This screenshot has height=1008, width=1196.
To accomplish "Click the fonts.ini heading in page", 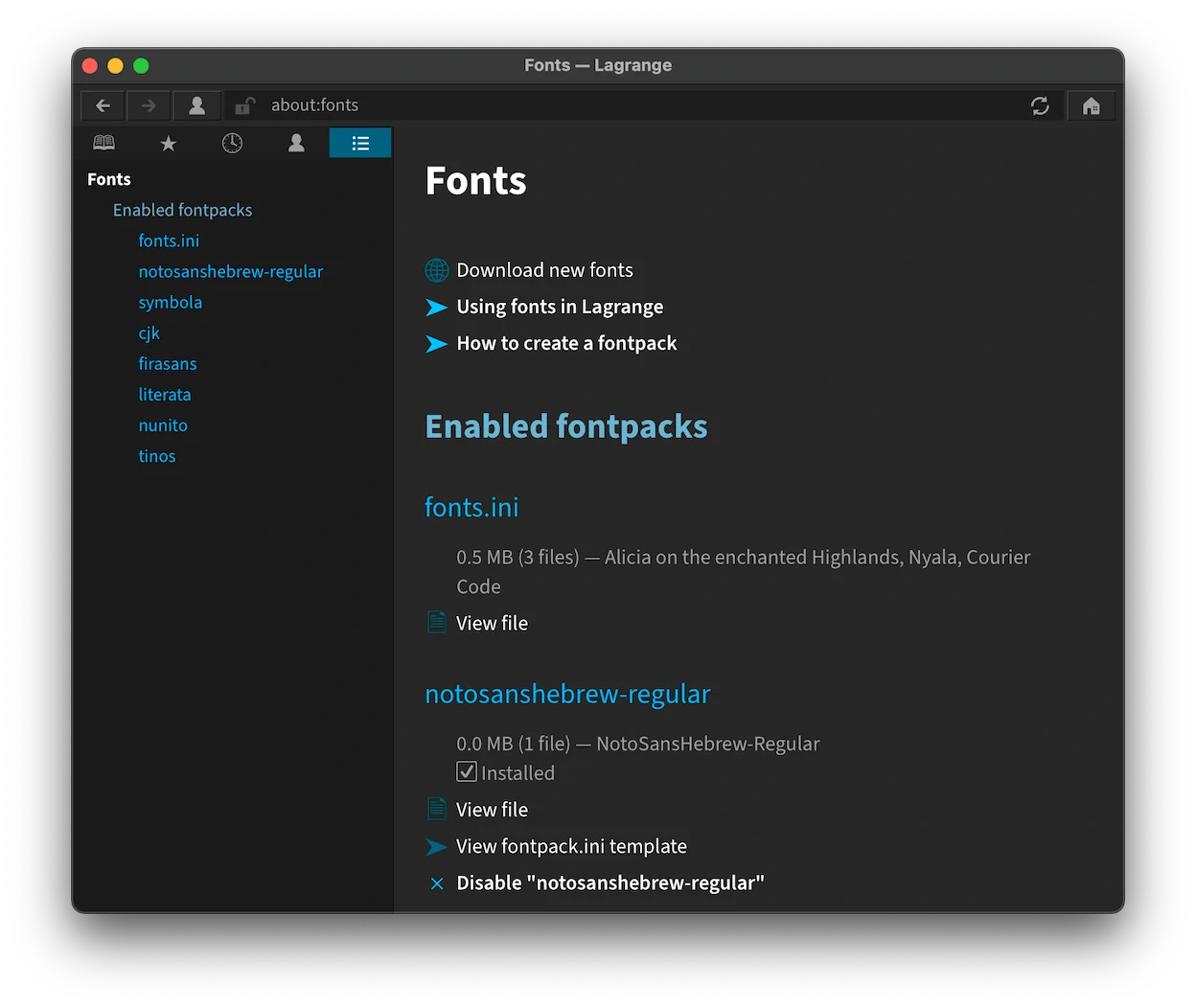I will coord(471,507).
